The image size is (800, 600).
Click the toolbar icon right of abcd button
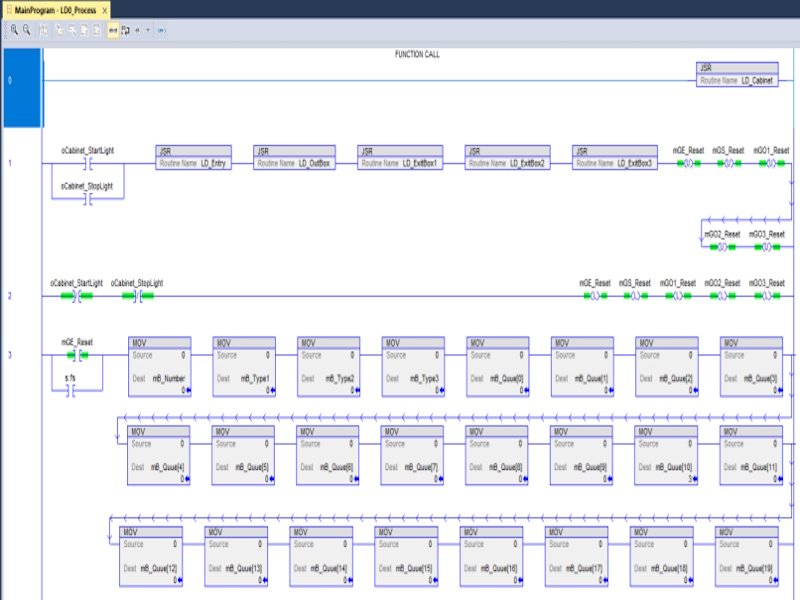(x=124, y=30)
